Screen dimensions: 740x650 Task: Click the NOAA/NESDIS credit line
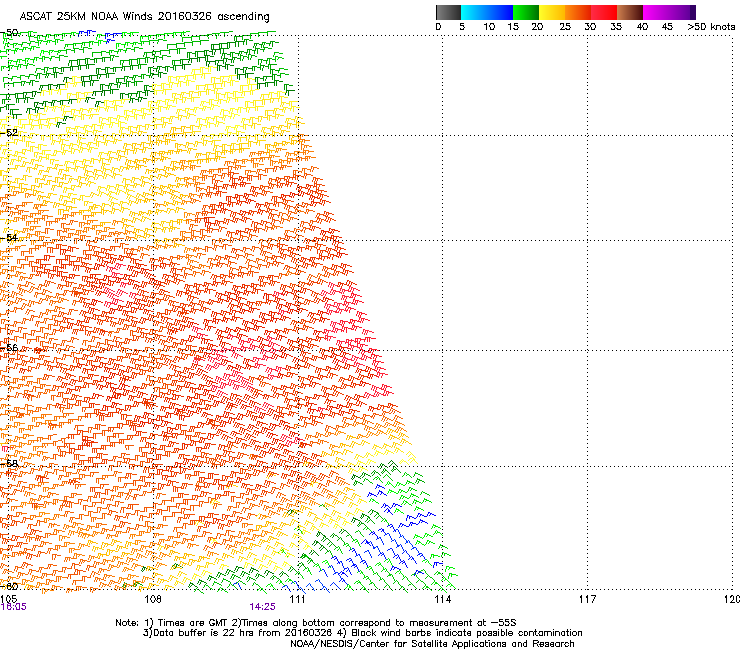432,644
